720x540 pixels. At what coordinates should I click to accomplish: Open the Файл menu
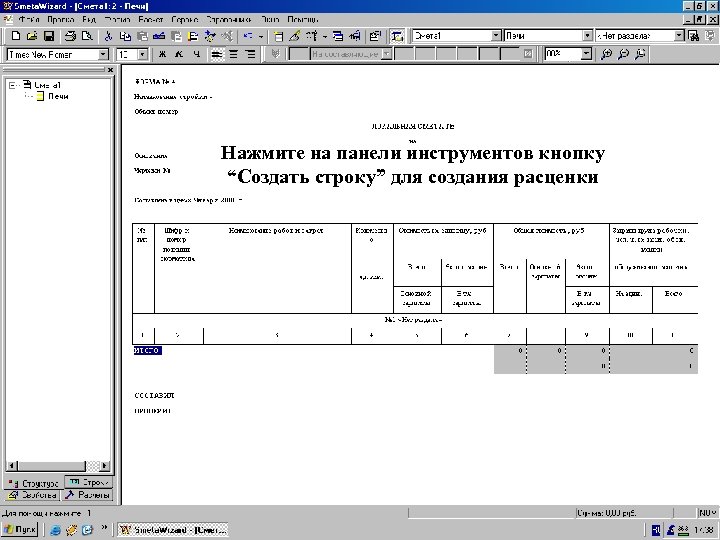pos(28,20)
